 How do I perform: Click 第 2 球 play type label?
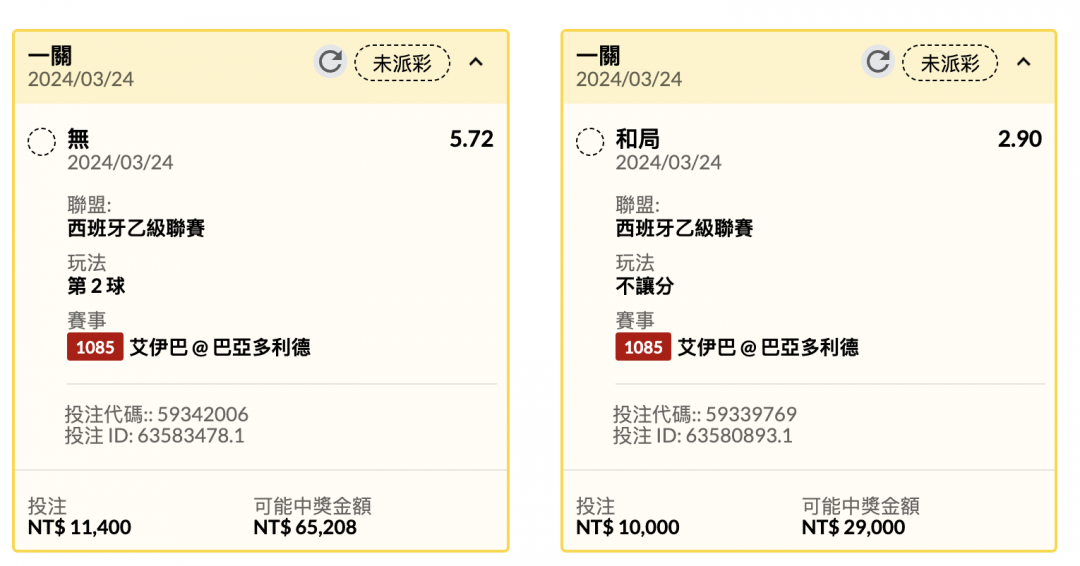pyautogui.click(x=96, y=286)
